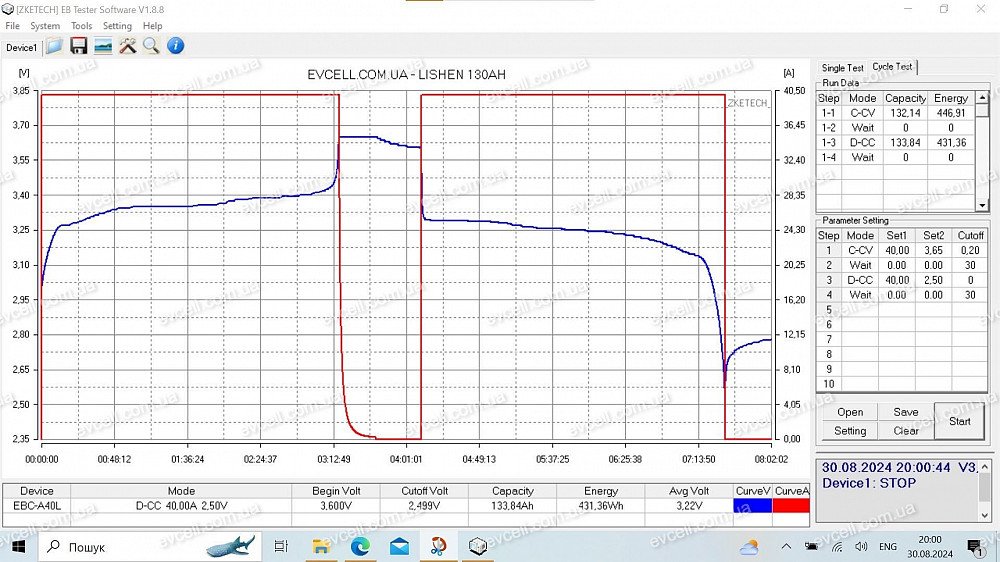Click Run Data scrollbar down arrow
The image size is (1000, 562).
(982, 205)
